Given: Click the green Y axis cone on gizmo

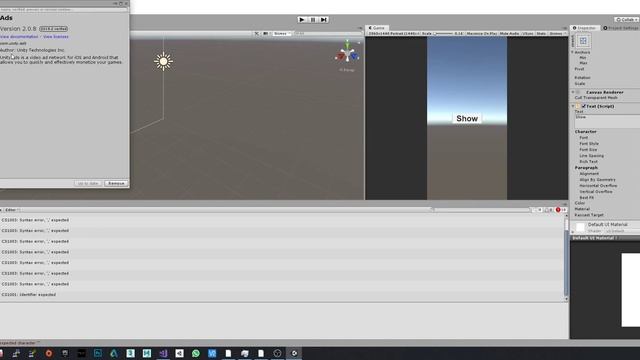Looking at the screenshot, I should [x=347, y=44].
